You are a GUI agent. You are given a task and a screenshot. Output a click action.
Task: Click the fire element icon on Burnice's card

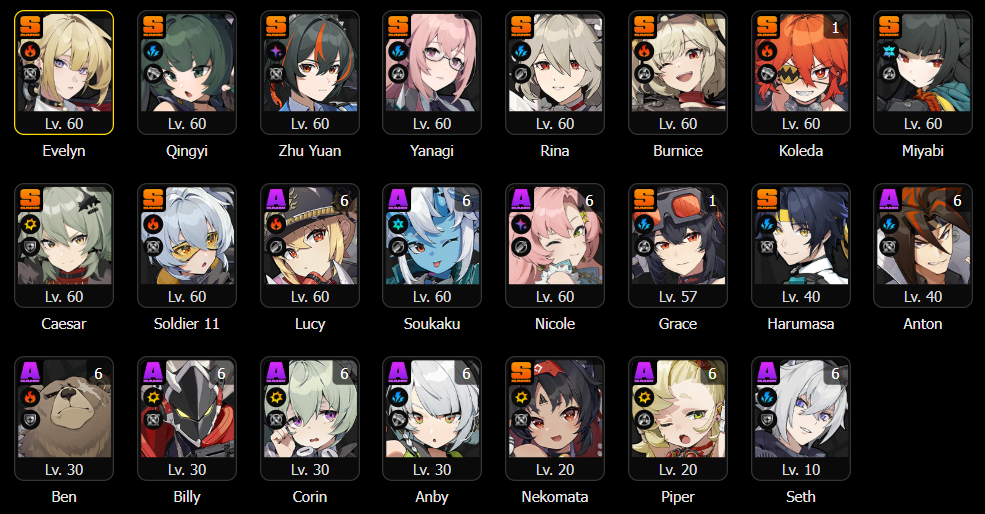pos(644,51)
